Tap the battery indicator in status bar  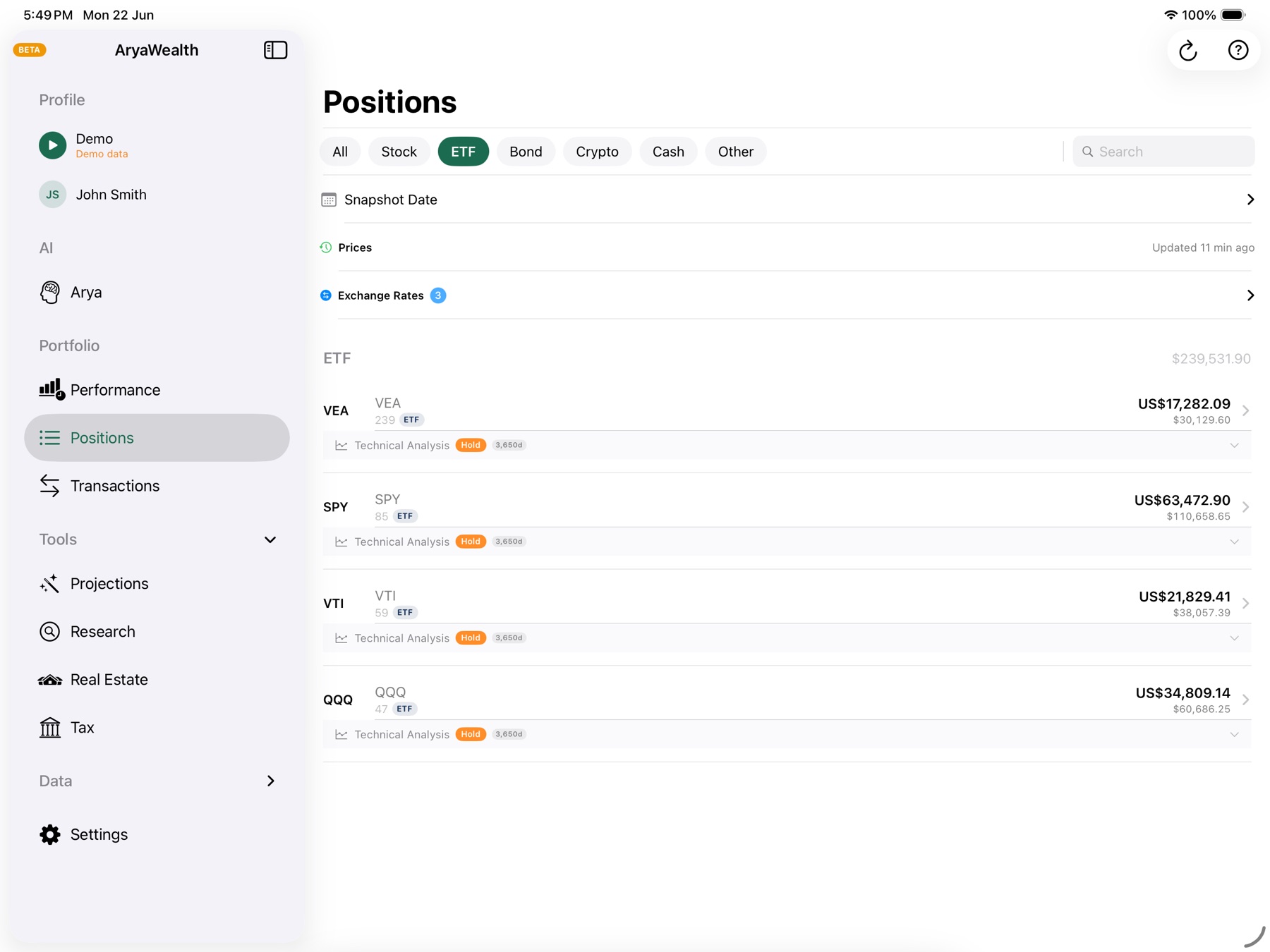pos(1234,15)
